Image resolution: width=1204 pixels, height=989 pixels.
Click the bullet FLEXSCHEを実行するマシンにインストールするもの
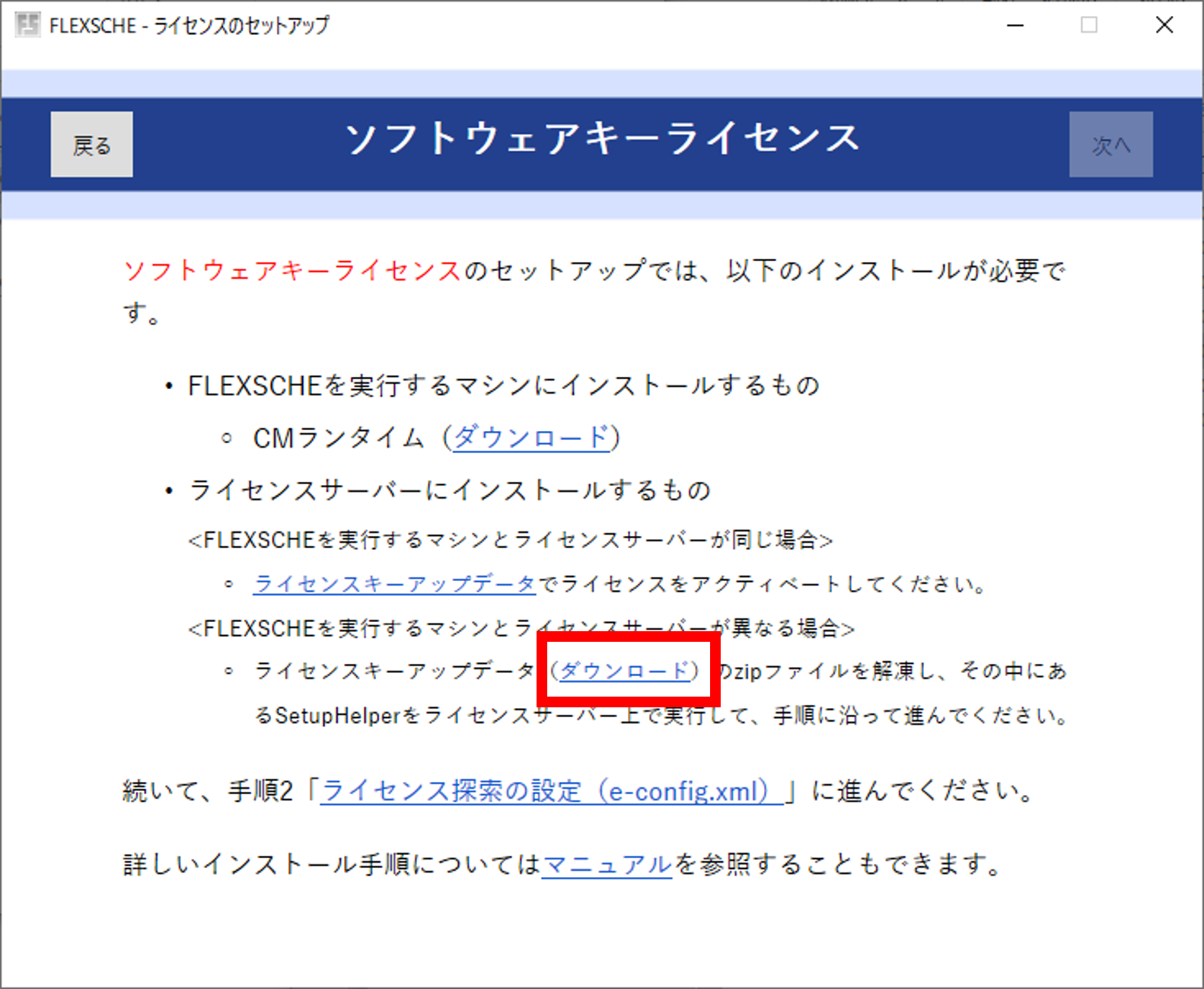point(503,385)
